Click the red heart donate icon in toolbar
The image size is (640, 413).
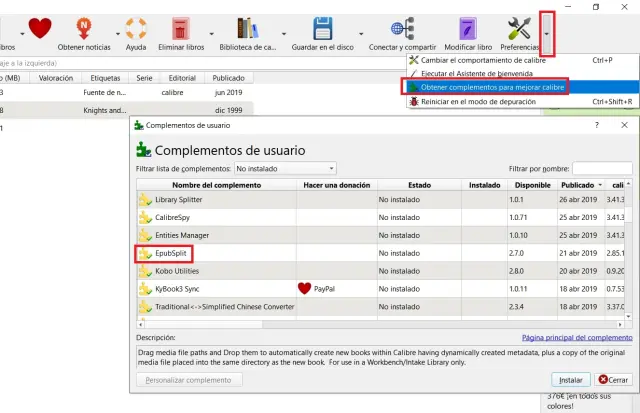coord(40,26)
